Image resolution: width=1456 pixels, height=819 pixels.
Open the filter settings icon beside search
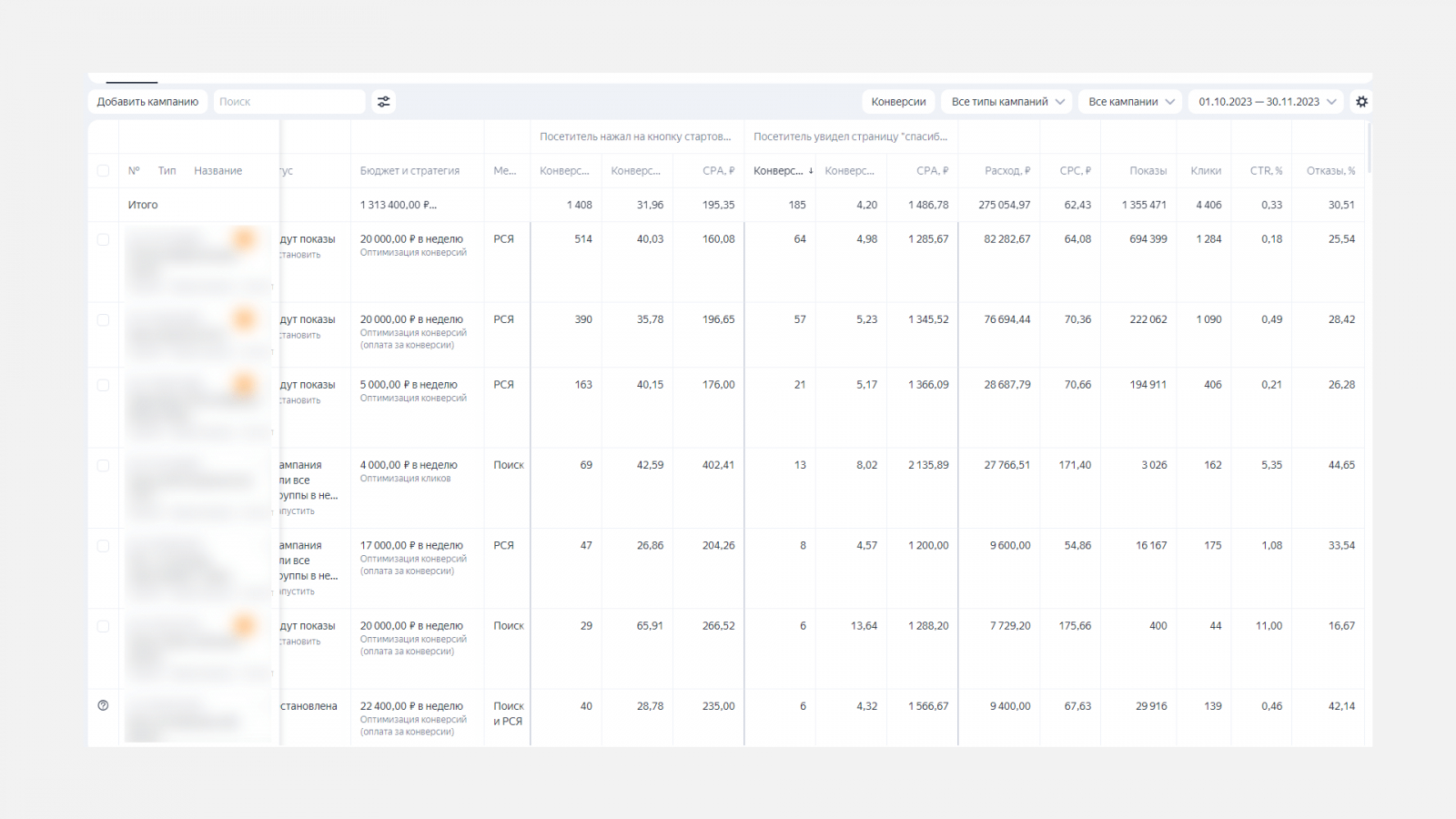point(384,102)
